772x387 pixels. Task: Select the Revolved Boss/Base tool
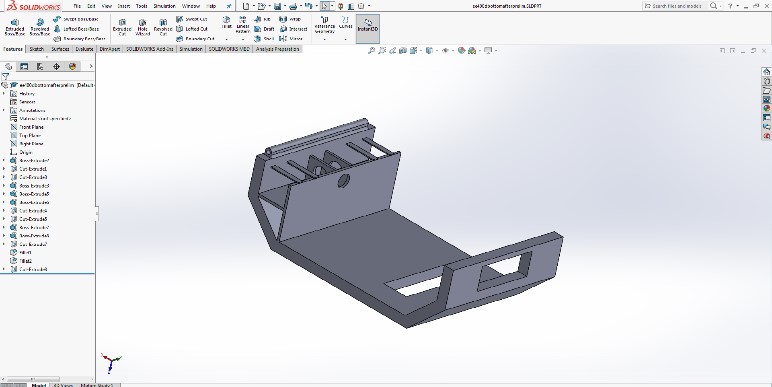coord(40,28)
